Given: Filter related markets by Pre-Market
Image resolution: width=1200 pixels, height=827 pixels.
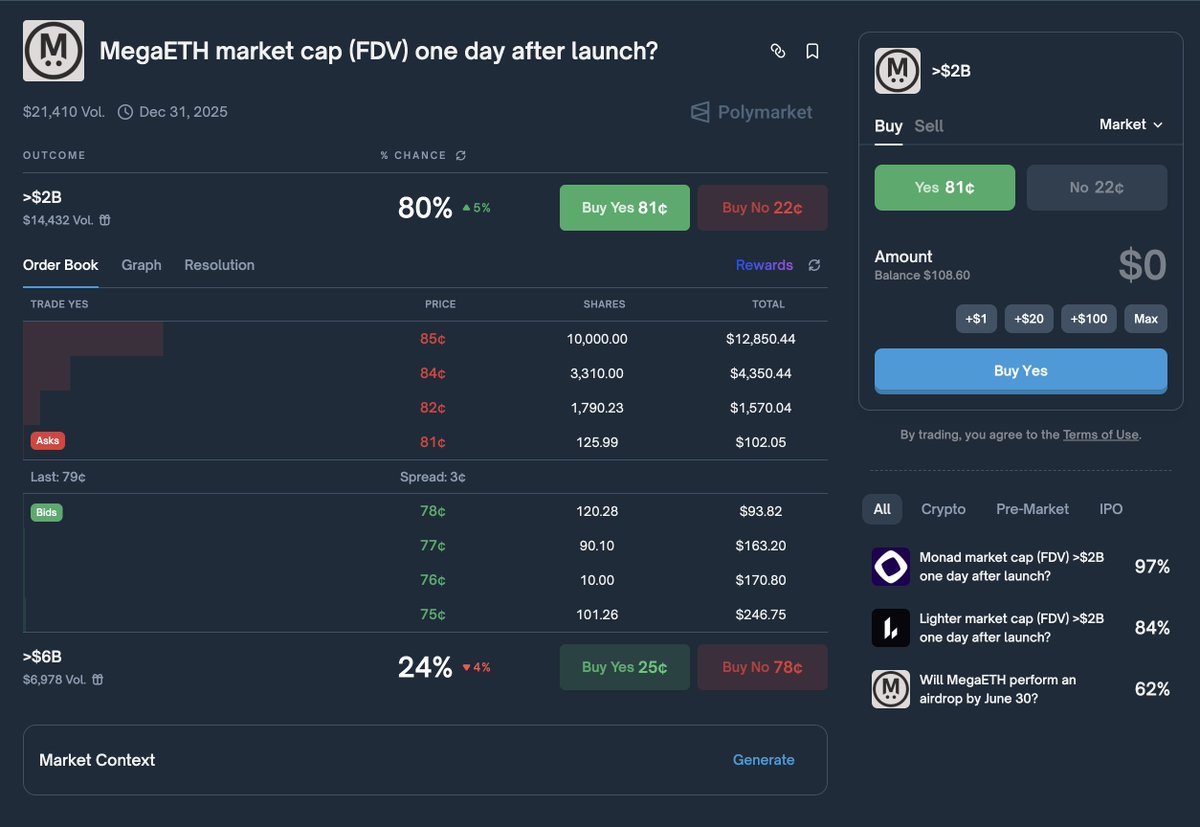Looking at the screenshot, I should click(1032, 509).
